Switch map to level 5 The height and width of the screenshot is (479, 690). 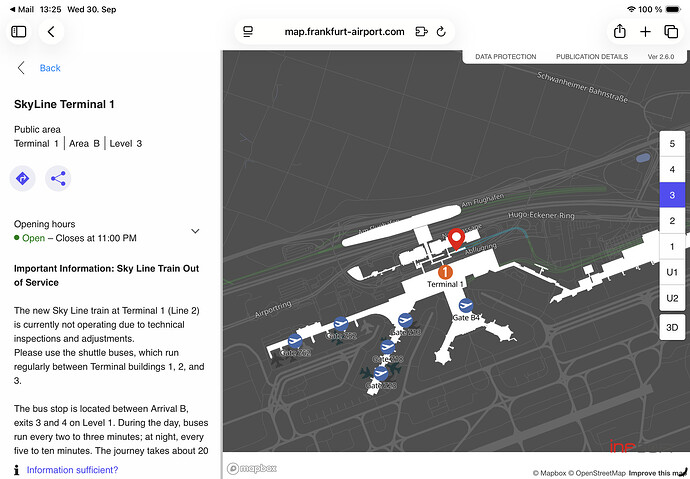click(672, 143)
